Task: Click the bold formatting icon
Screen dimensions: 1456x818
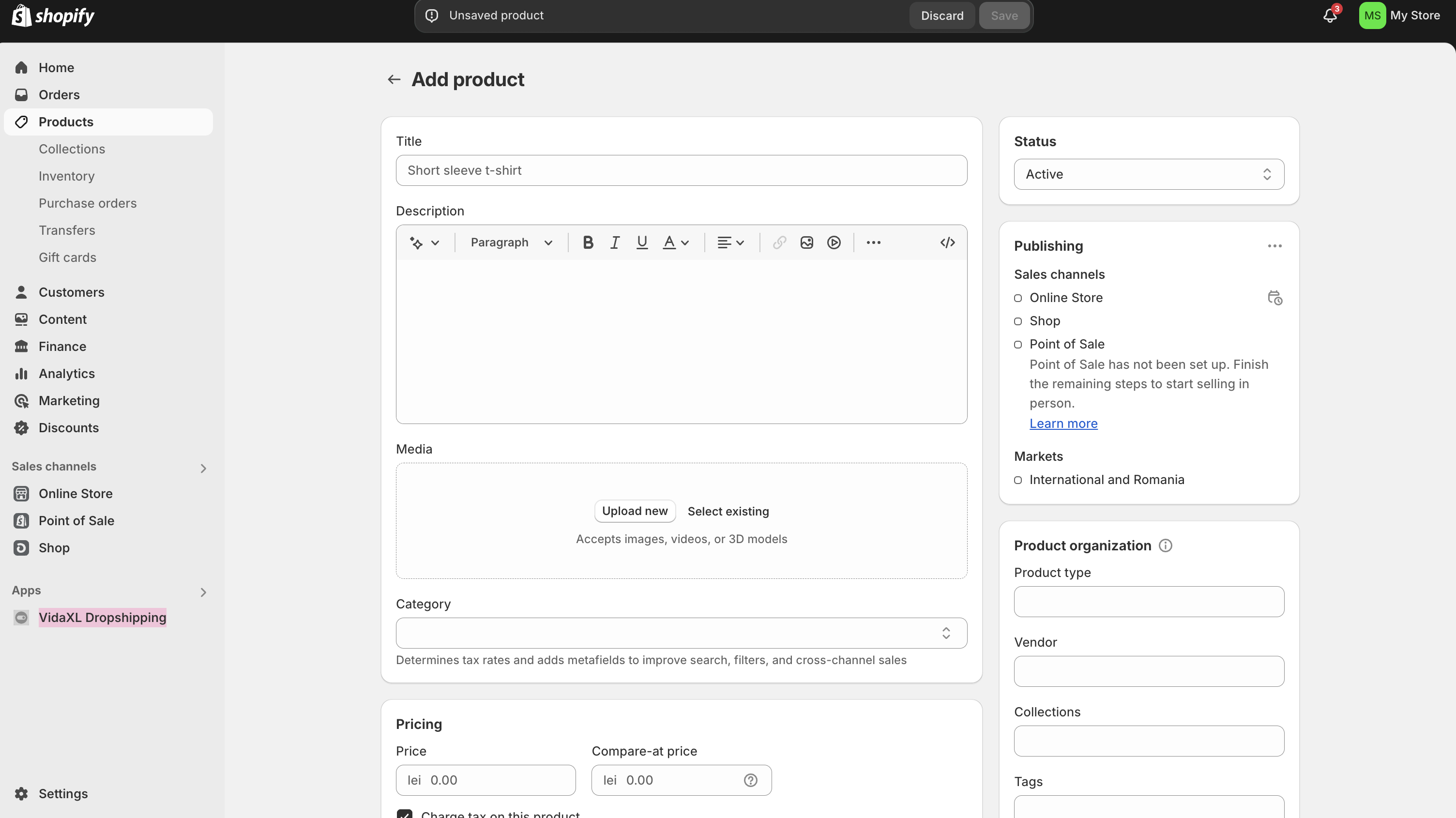Action: coord(588,242)
